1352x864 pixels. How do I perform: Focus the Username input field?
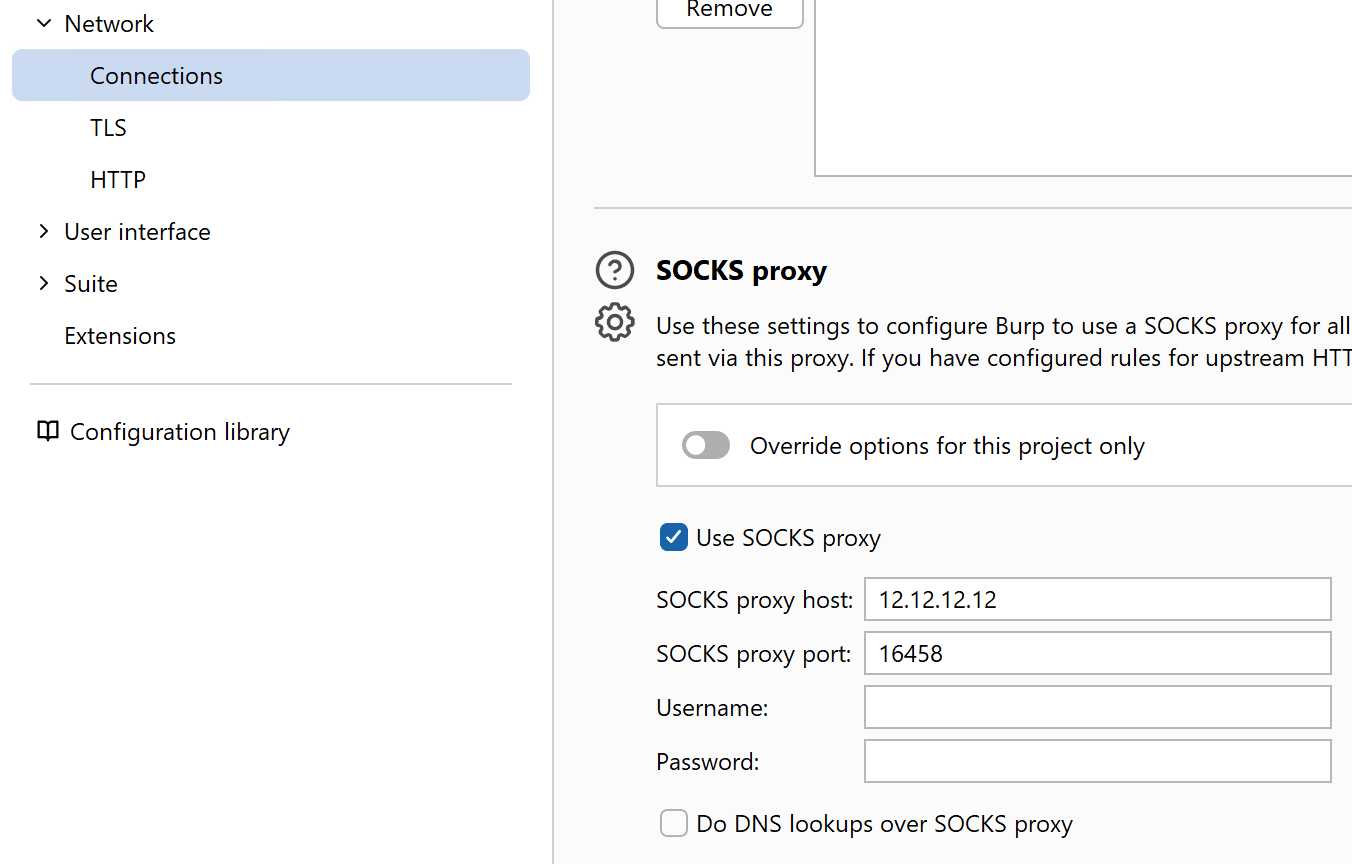[x=1097, y=707]
